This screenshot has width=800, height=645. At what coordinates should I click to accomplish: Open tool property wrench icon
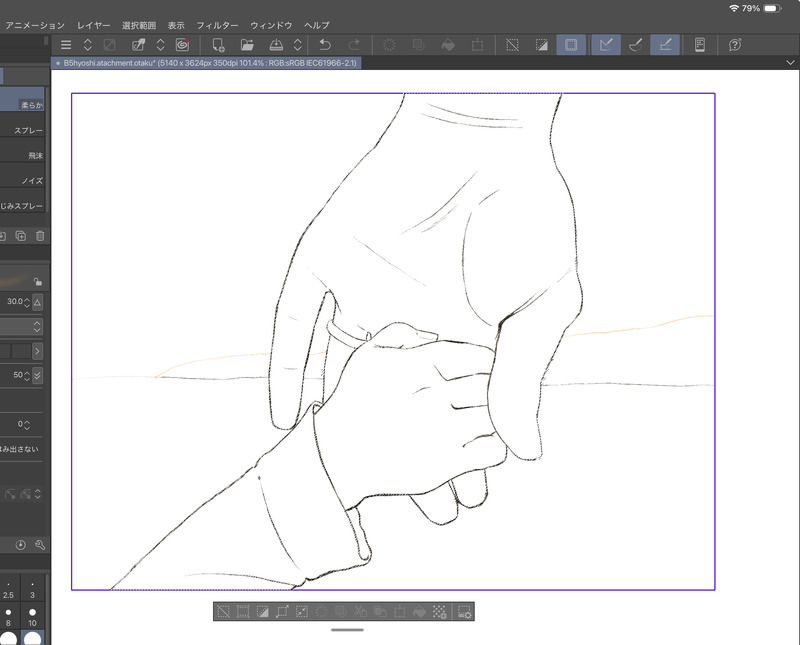[40, 545]
